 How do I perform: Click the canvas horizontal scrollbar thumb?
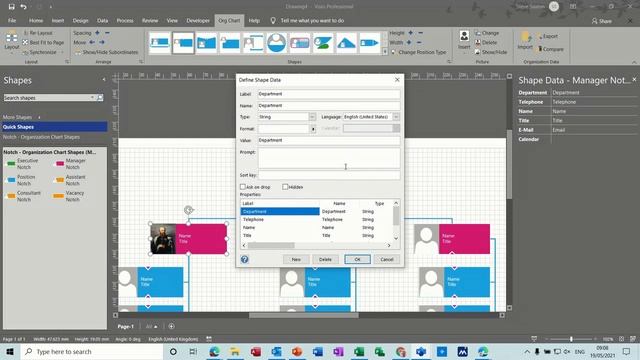click(304, 315)
